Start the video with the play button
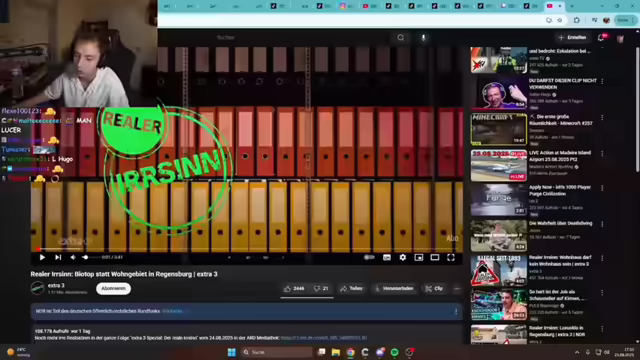 pos(42,258)
